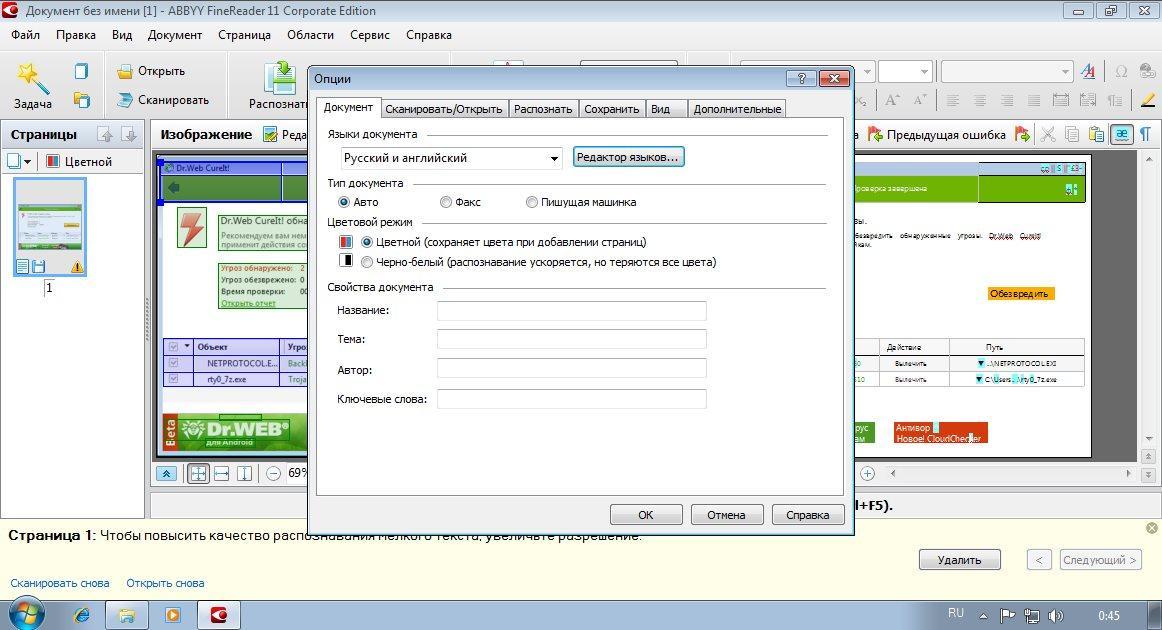
Task: Click the AA style editor icon
Action: tap(1088, 71)
